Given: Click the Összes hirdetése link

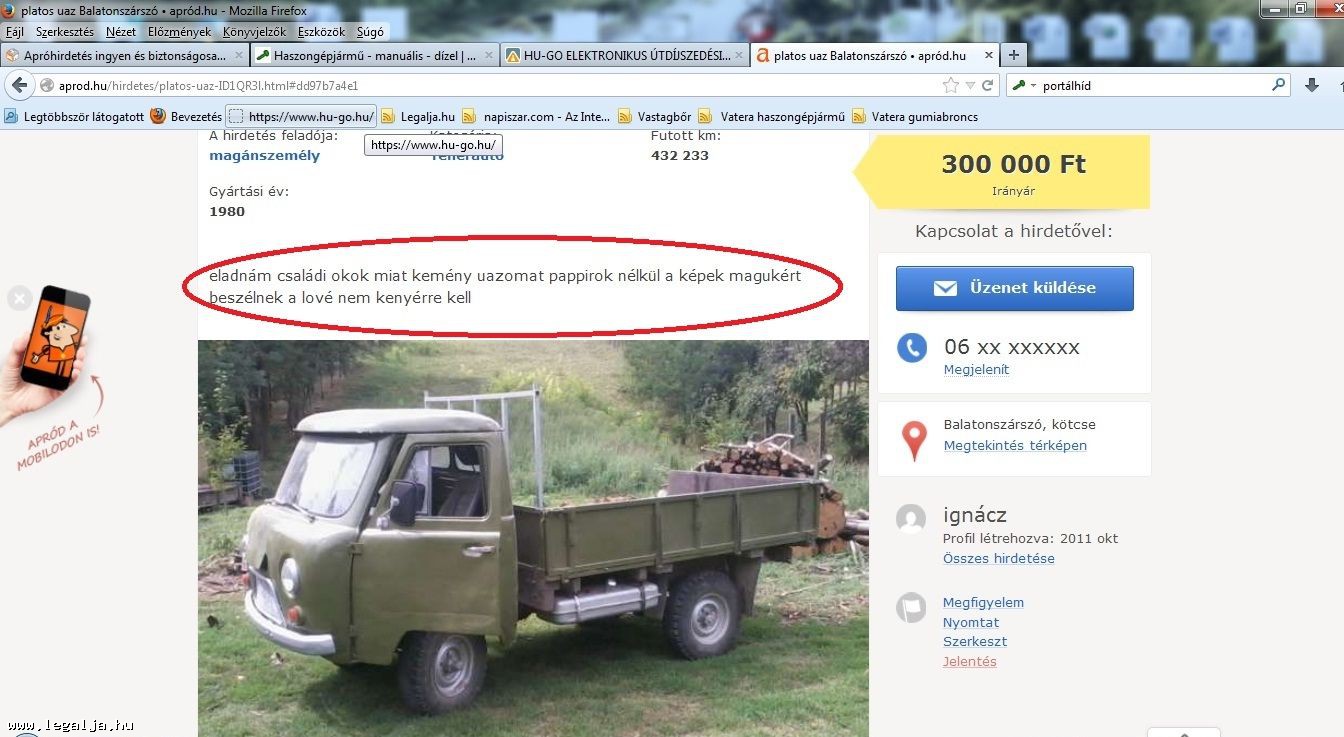Looking at the screenshot, I should click(x=998, y=559).
